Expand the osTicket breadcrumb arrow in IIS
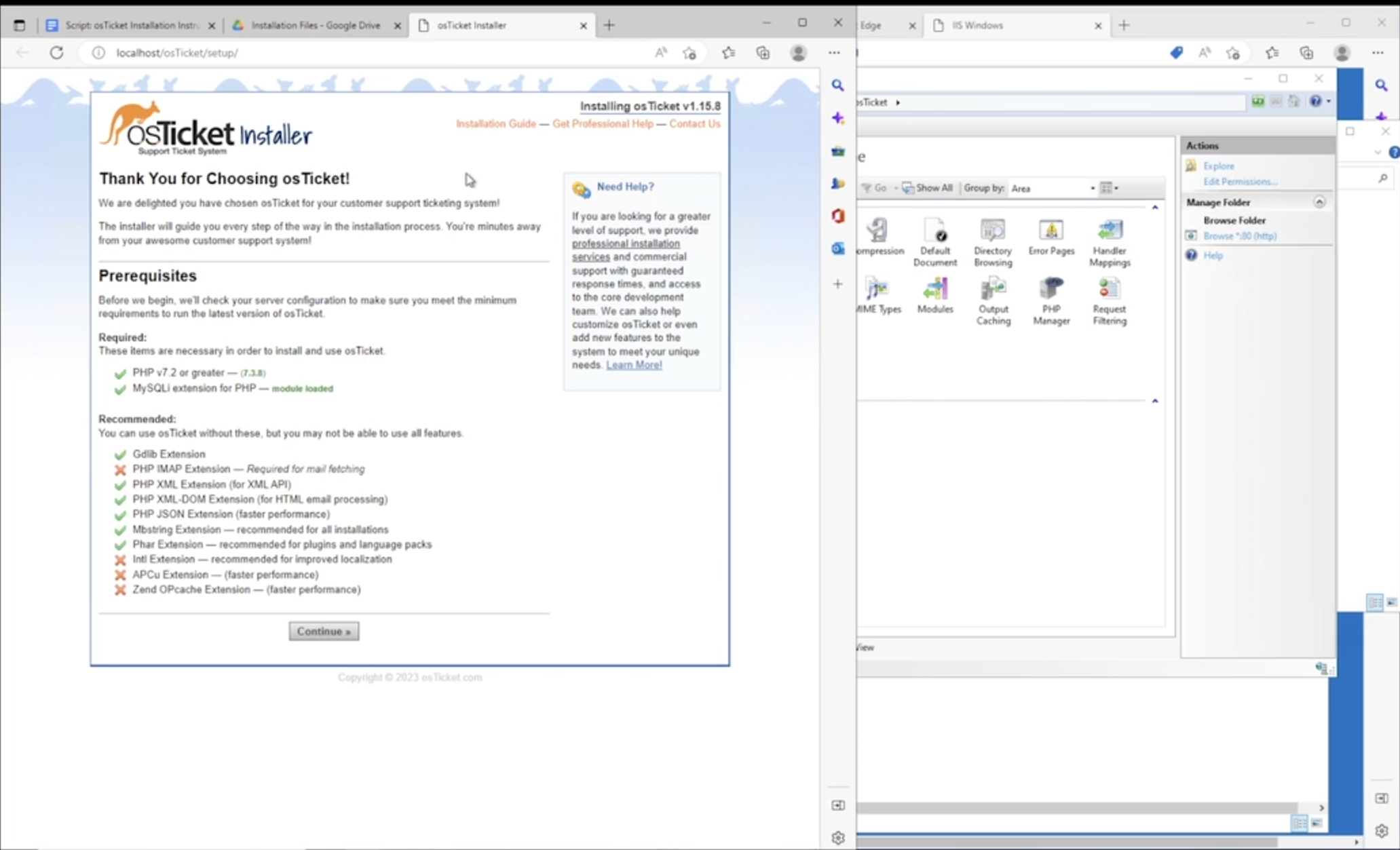1400x850 pixels. point(898,102)
